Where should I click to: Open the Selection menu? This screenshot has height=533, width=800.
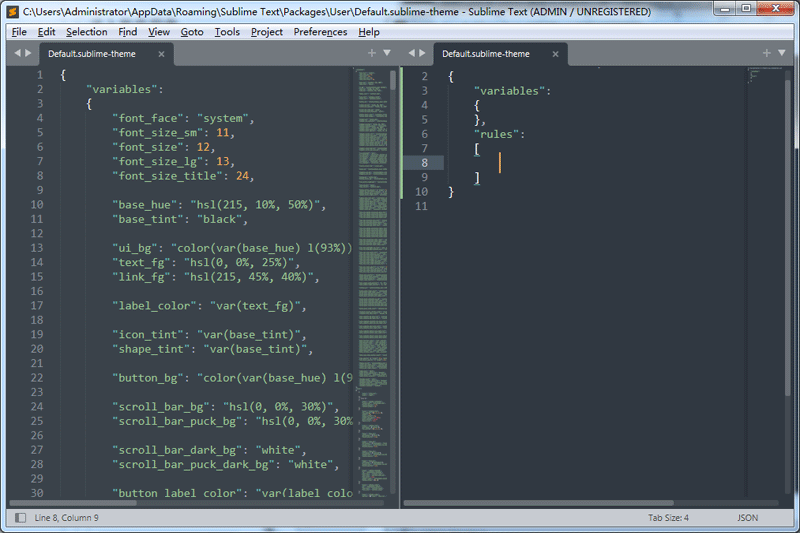click(86, 32)
